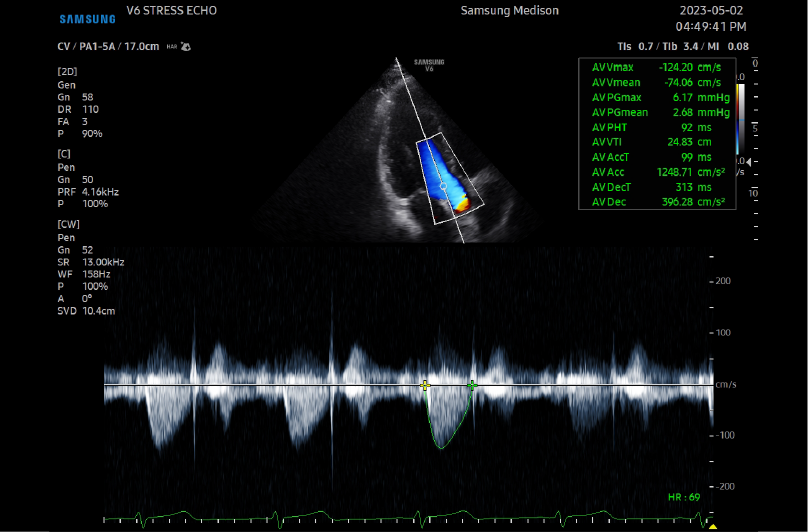Select the AV Dec 396.28 cm/s² row
Image resolution: width=808 pixels, height=532 pixels.
pos(659,202)
